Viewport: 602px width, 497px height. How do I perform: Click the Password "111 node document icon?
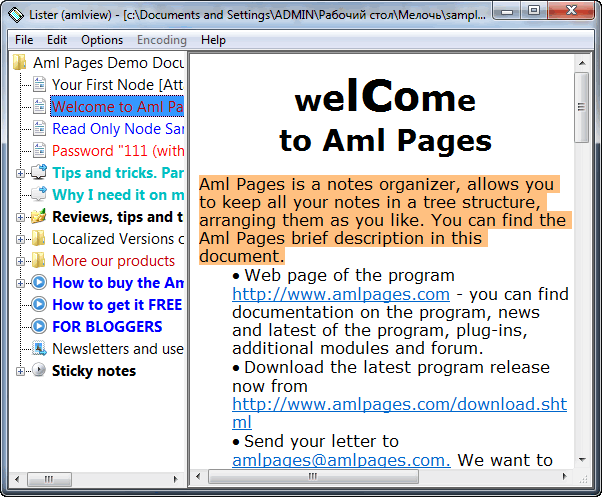pyautogui.click(x=39, y=150)
